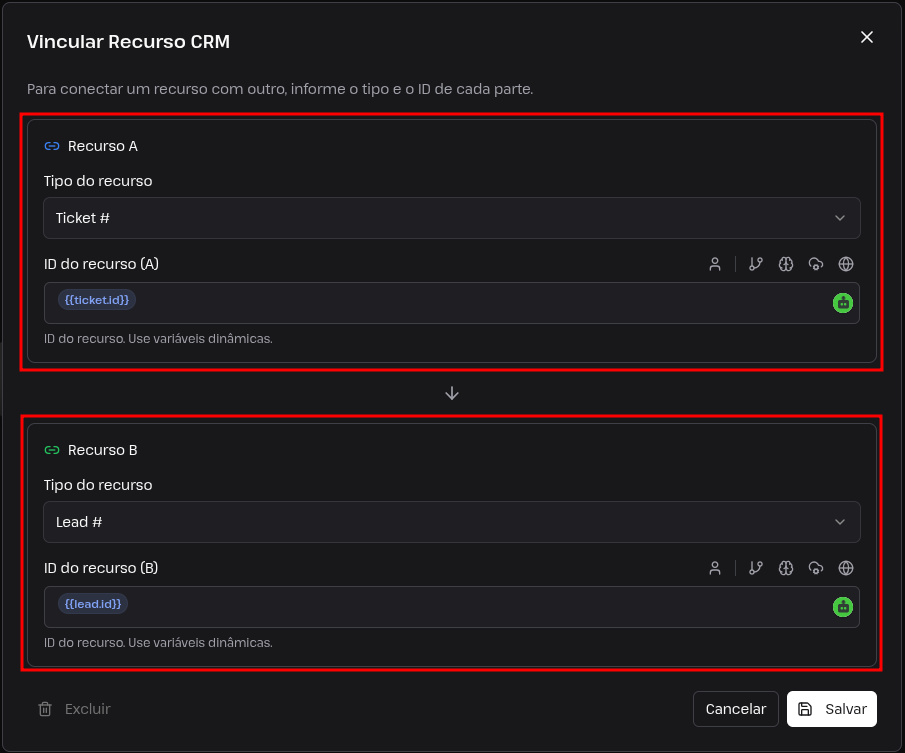Screen dimensions: 905x753
Task: Select the {{lead.id}} variable chip
Action: 93,604
